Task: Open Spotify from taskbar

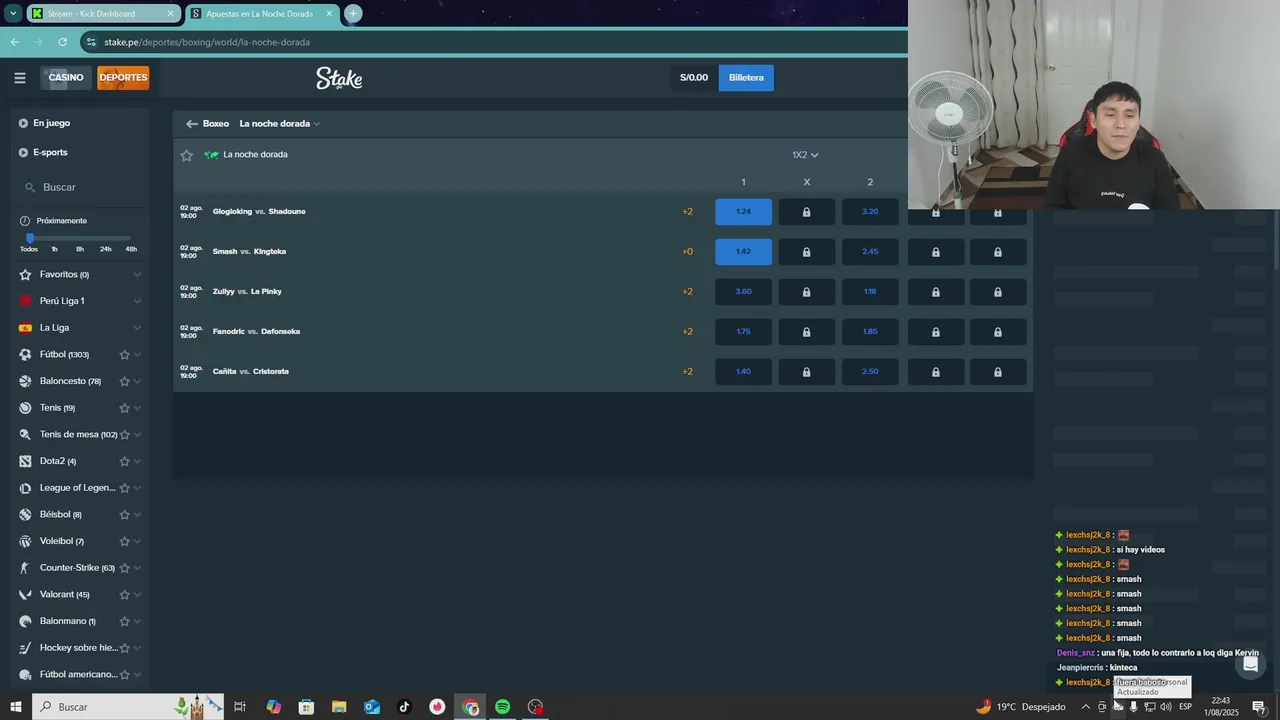Action: [x=502, y=707]
